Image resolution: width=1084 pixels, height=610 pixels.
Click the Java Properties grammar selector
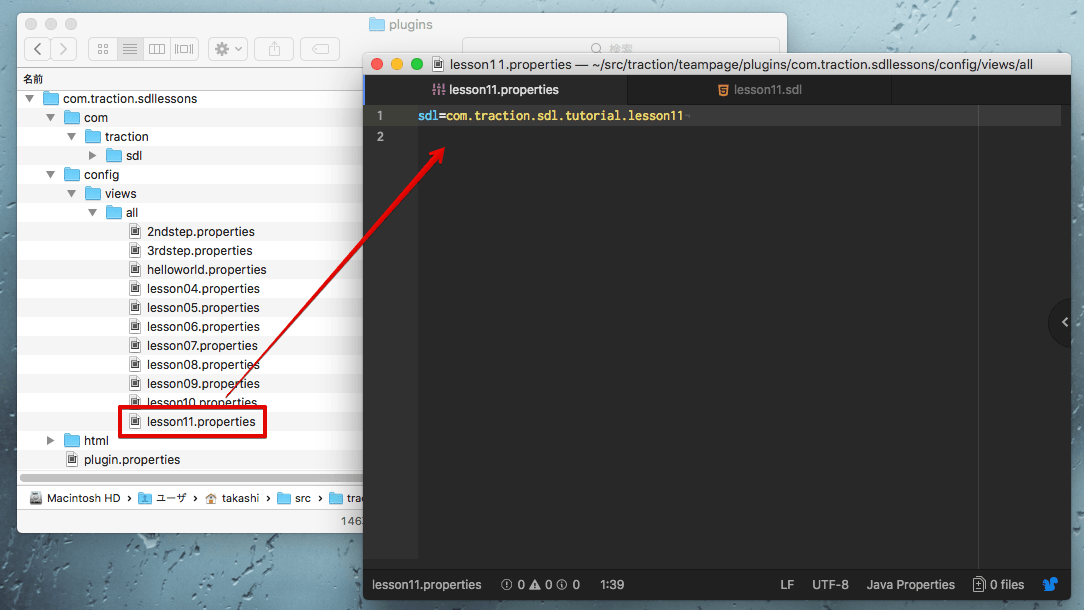click(910, 585)
